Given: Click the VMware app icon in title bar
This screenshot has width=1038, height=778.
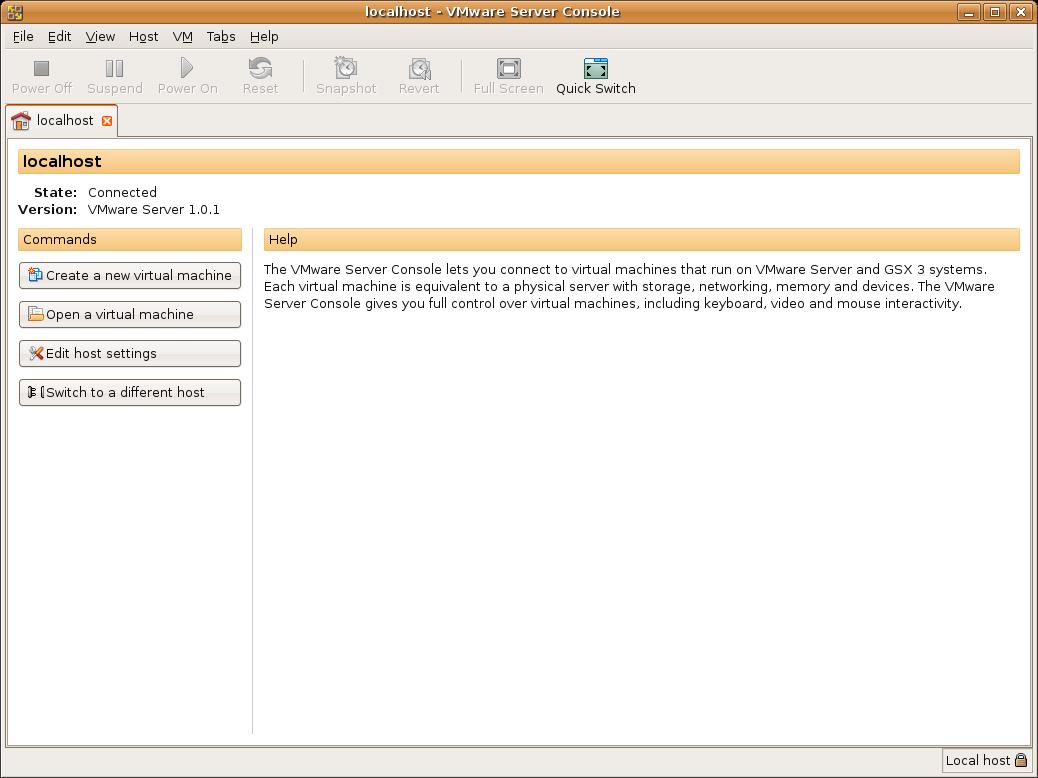Looking at the screenshot, I should click(x=15, y=11).
